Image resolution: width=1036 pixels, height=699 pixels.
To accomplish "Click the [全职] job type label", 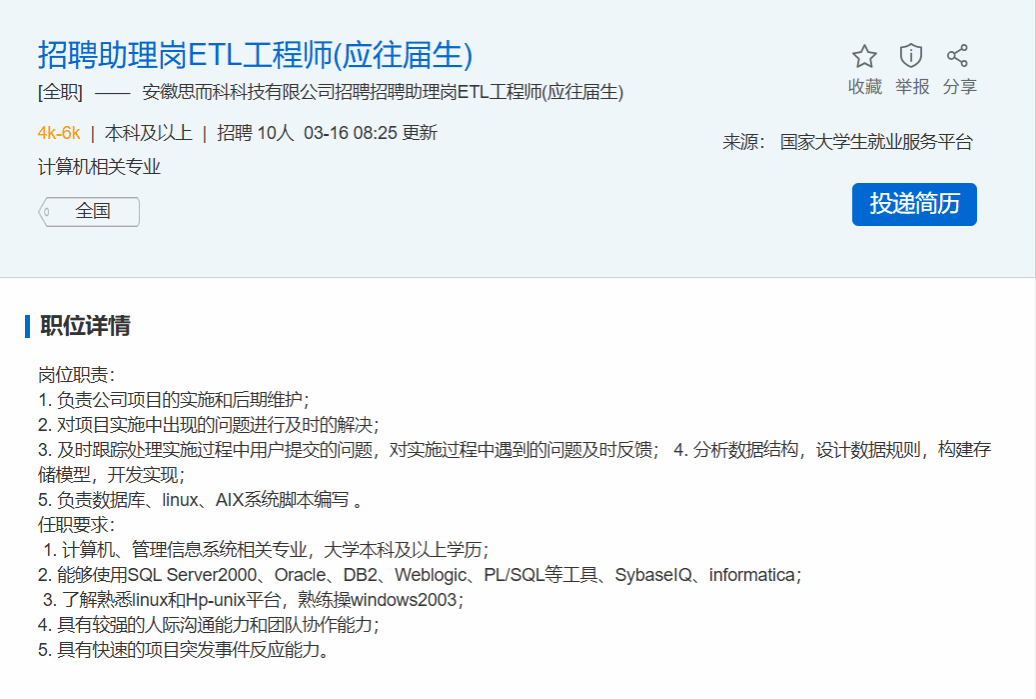I will 60,93.
